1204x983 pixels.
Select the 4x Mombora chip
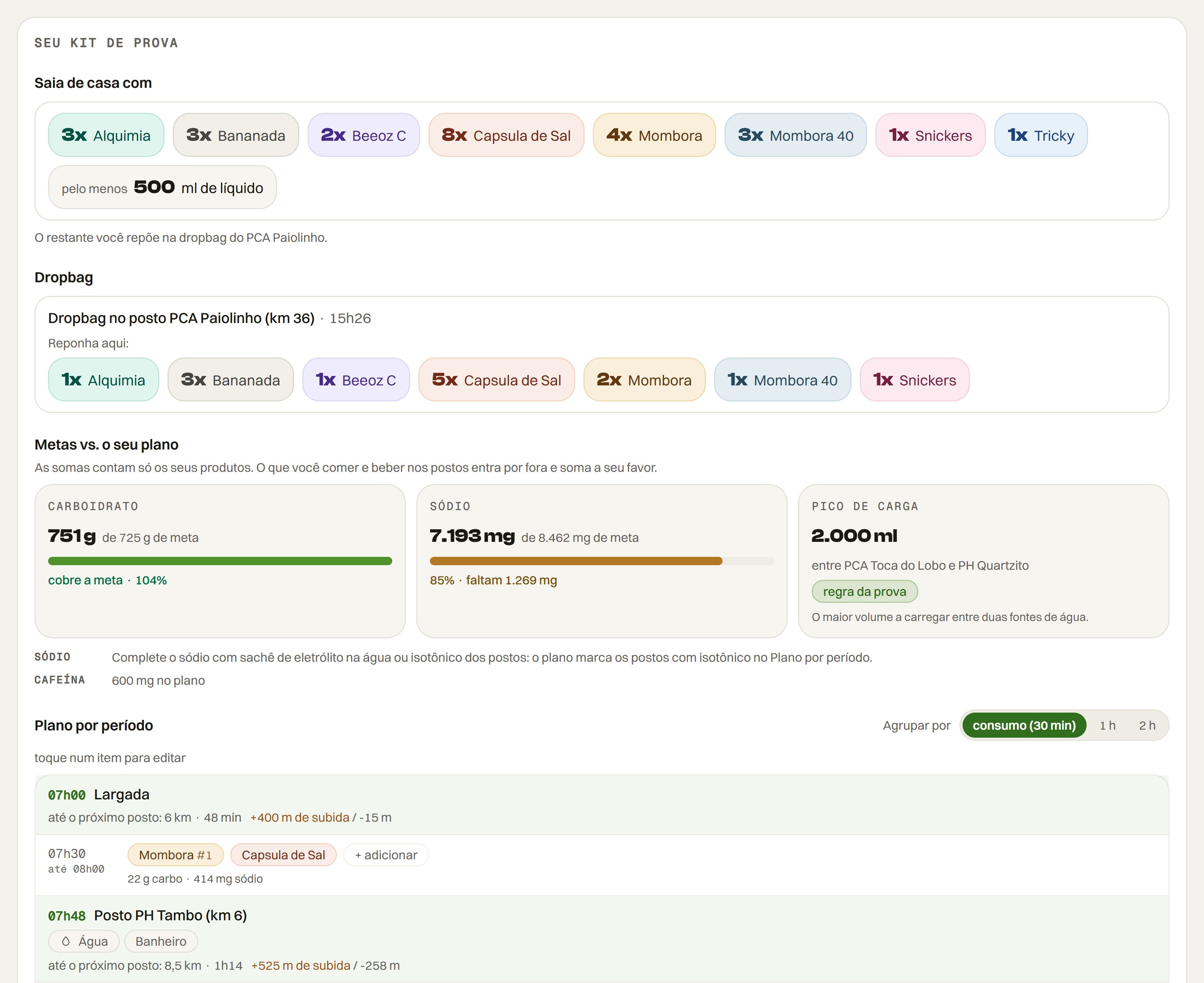pyautogui.click(x=654, y=135)
